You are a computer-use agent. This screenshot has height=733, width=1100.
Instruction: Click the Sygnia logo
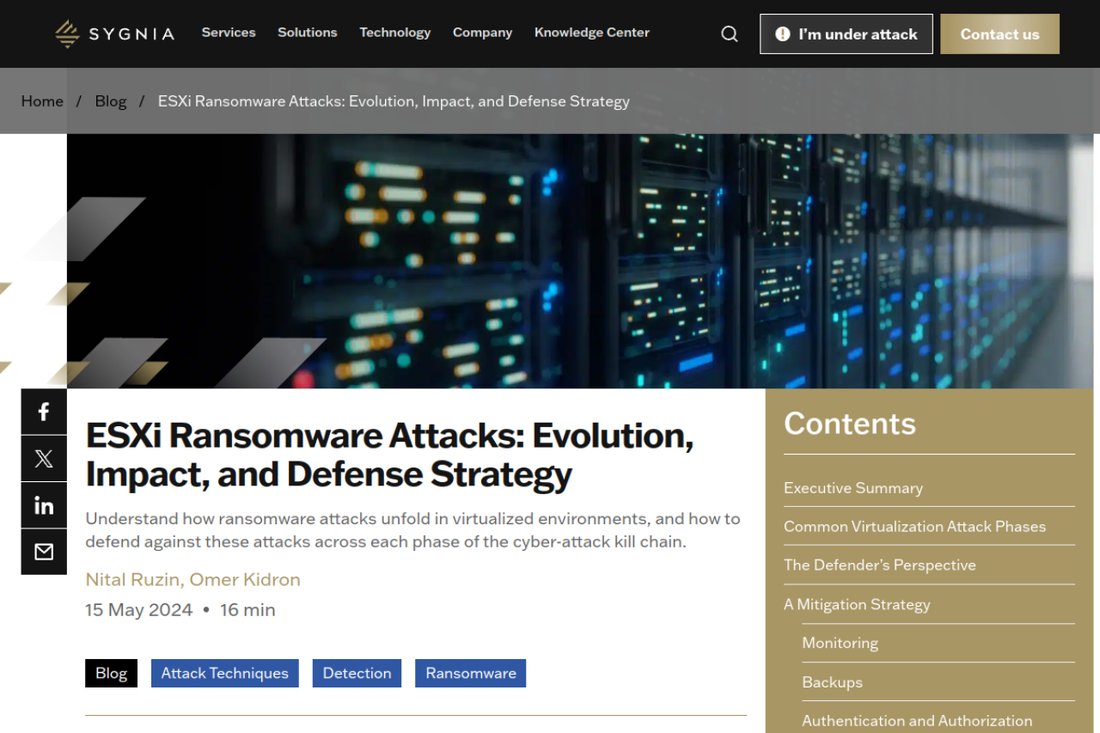click(x=114, y=34)
